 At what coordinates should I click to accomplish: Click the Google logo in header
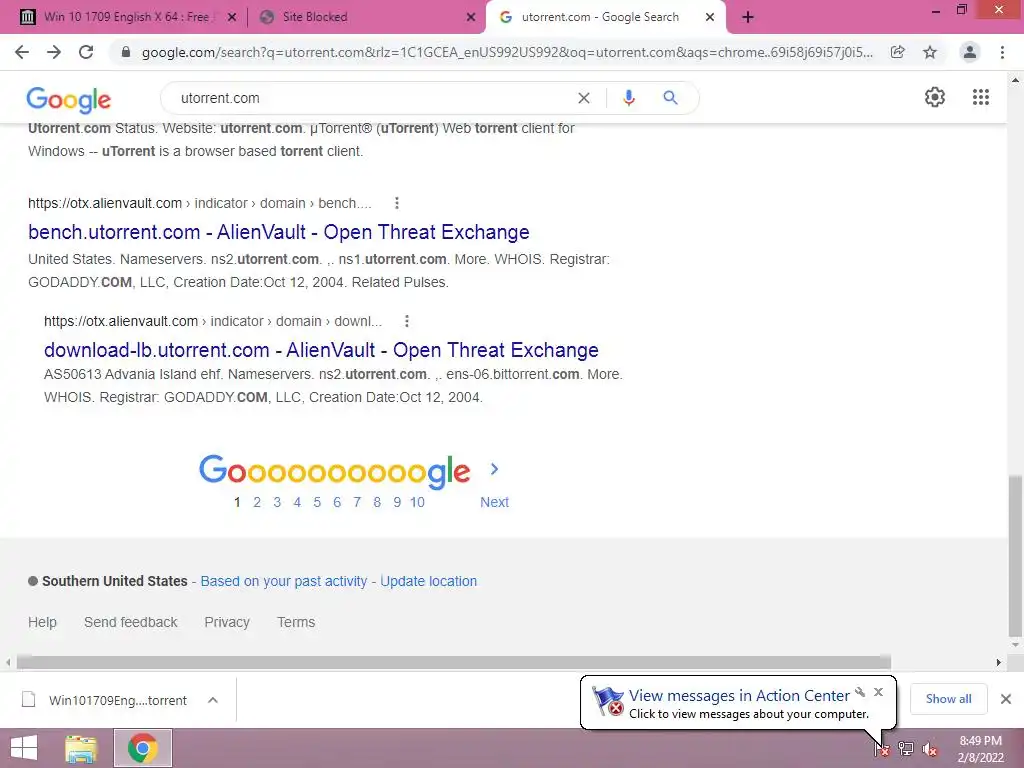coord(69,99)
